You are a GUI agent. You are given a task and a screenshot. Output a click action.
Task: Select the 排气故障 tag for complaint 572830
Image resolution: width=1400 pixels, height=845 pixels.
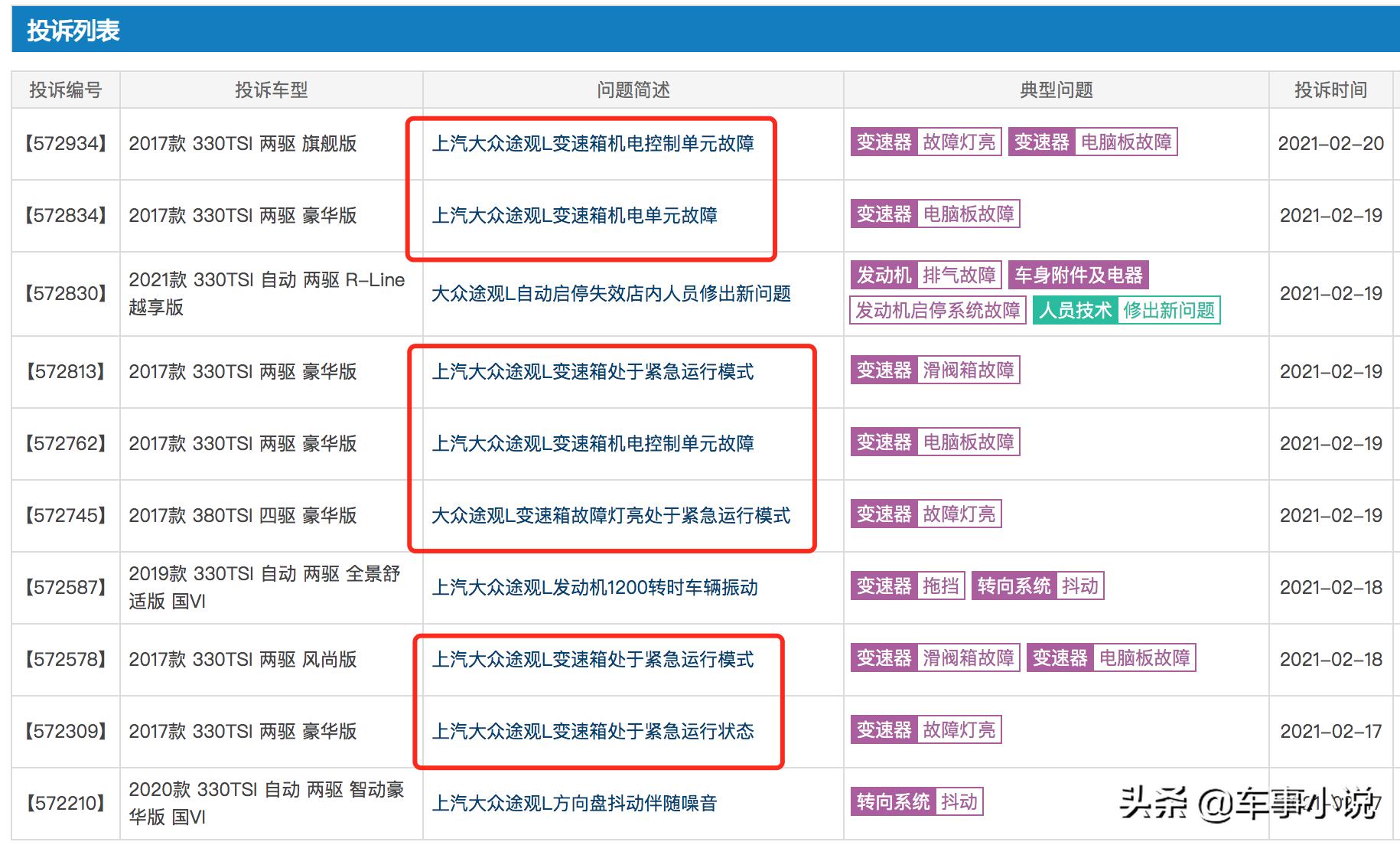click(962, 274)
